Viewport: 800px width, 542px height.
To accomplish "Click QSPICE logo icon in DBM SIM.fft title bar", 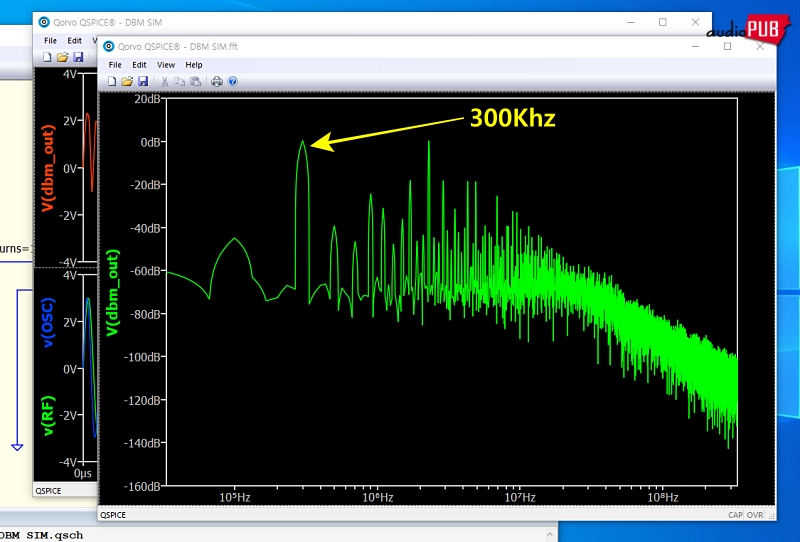I will pyautogui.click(x=109, y=46).
